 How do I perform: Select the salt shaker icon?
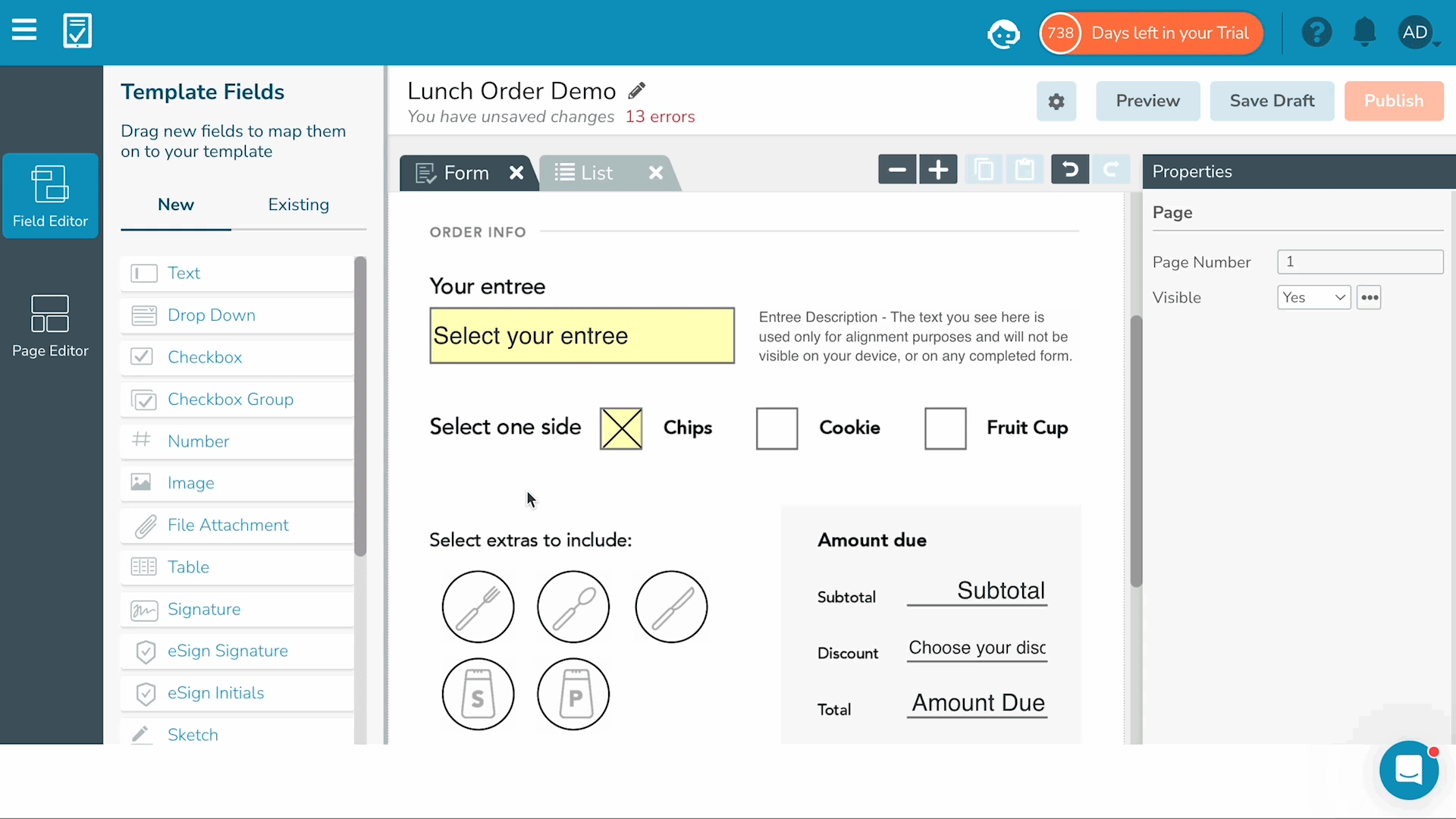pos(479,694)
